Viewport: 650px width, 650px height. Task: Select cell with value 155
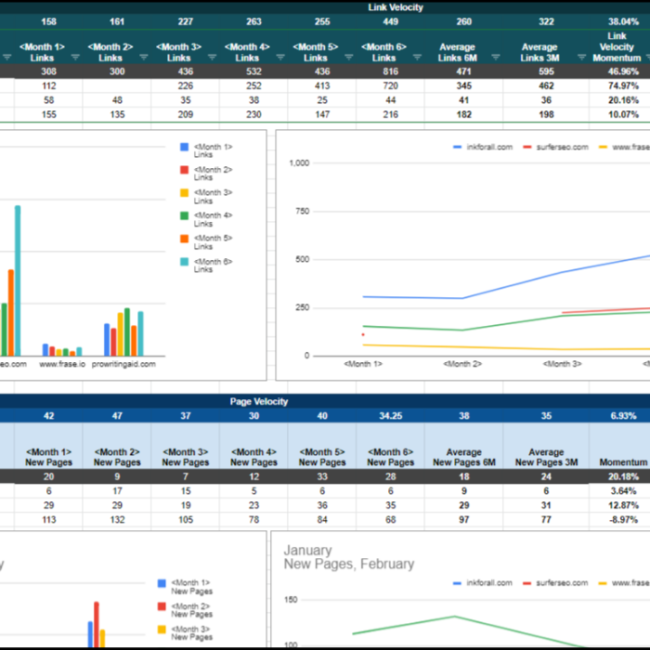pyautogui.click(x=49, y=114)
